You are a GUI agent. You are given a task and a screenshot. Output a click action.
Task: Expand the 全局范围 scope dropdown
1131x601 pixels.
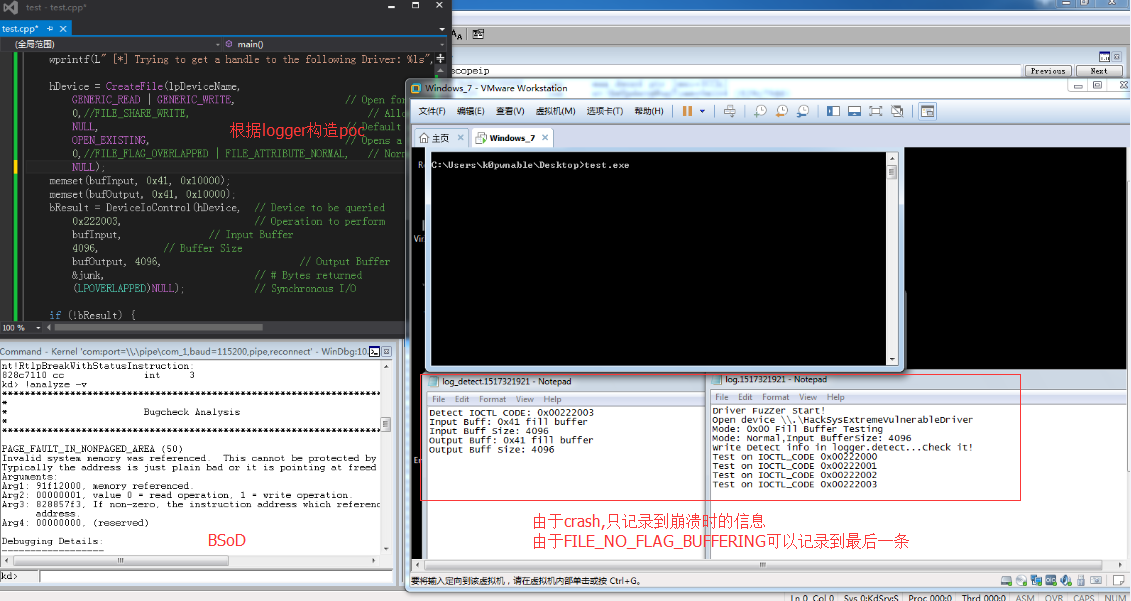218,44
